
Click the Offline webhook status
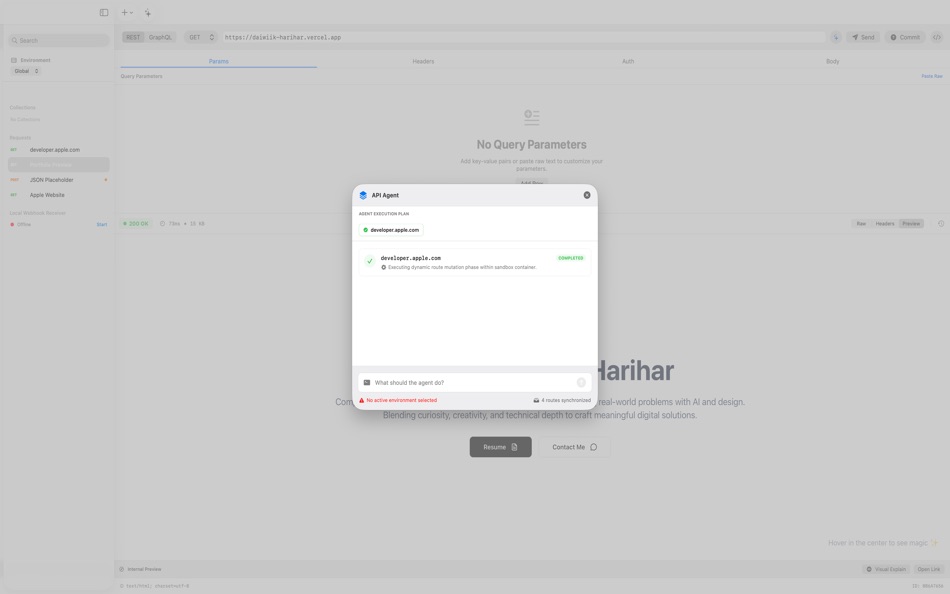pos(21,225)
